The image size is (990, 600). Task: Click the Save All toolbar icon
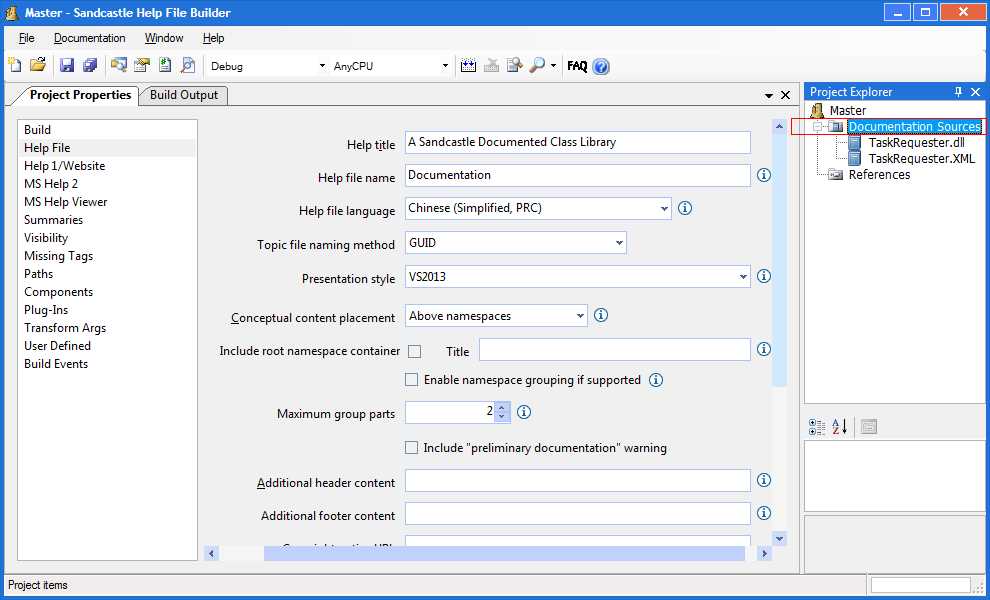coord(90,65)
